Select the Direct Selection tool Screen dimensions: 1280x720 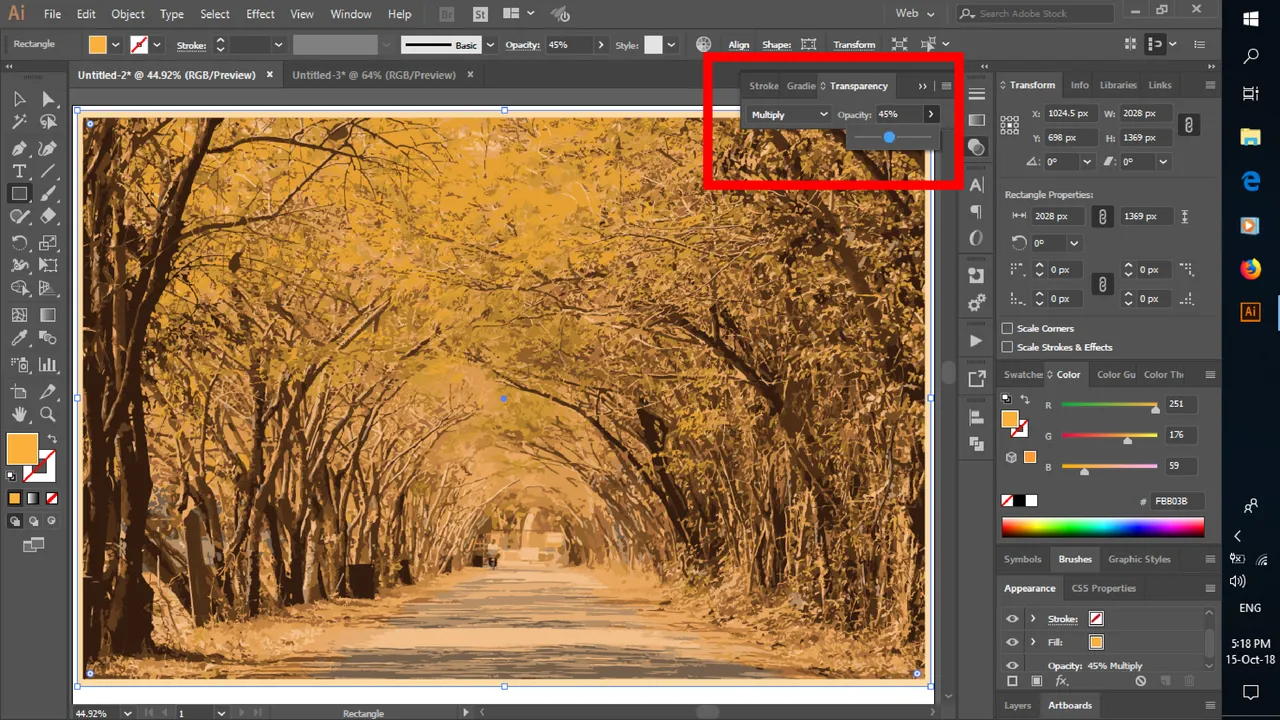(48, 98)
